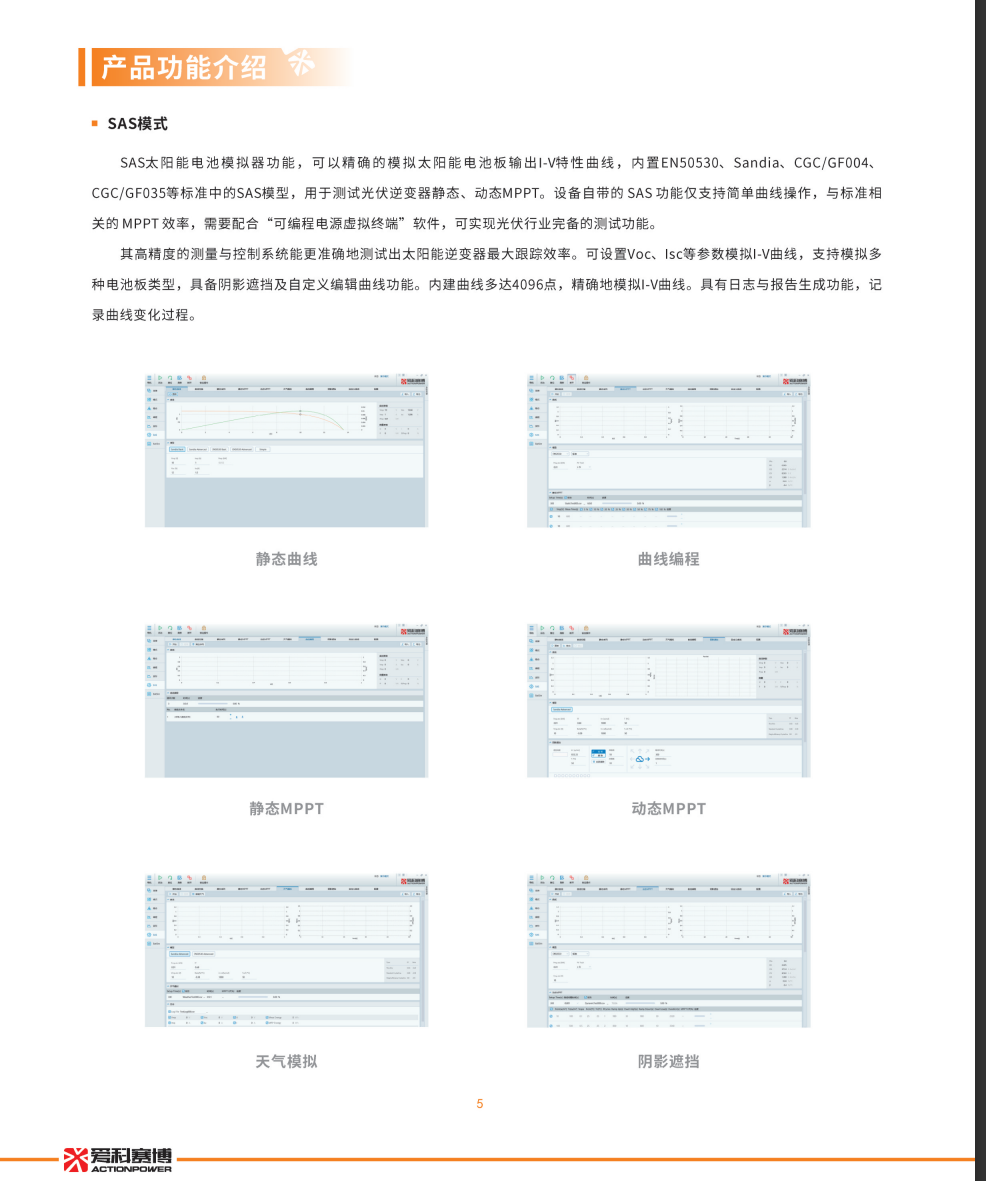Select active weather tab in 天气模拟 screenshot
This screenshot has width=986, height=1181.
[287, 887]
